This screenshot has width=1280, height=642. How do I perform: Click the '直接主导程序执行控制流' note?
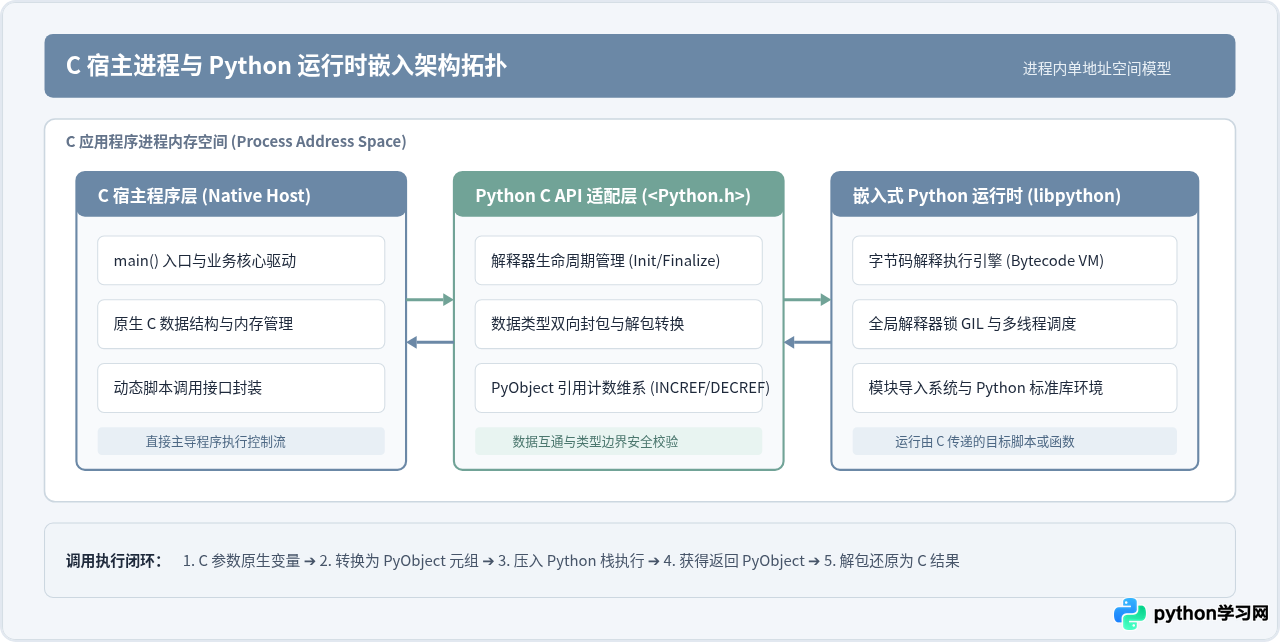click(241, 441)
